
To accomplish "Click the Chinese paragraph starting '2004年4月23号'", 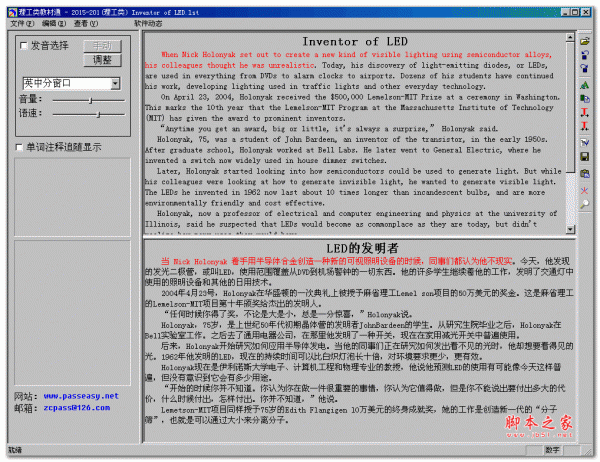I will (x=359, y=299).
